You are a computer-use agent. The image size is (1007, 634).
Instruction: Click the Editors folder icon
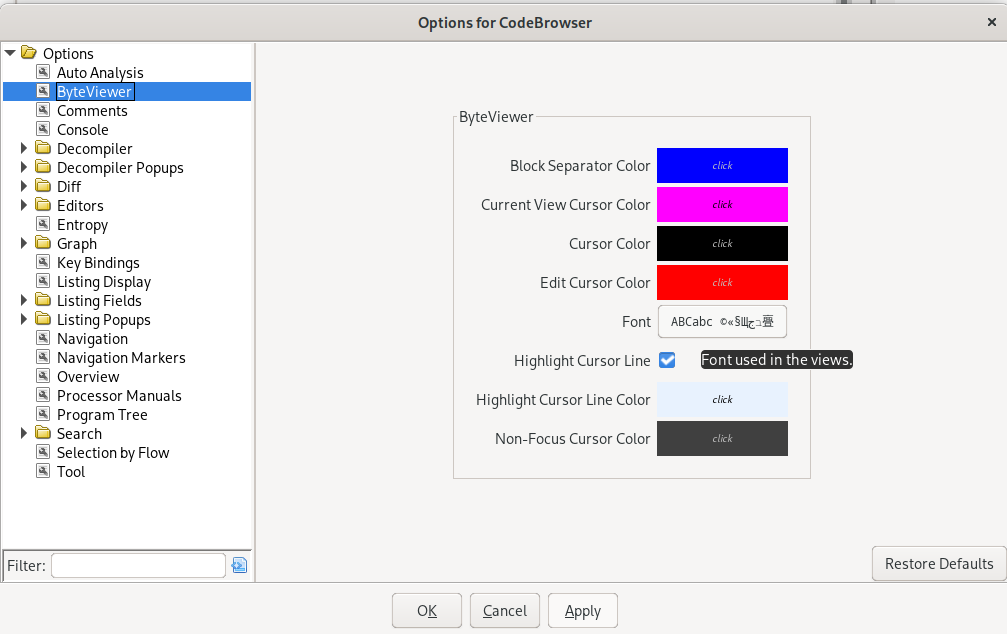pos(43,205)
